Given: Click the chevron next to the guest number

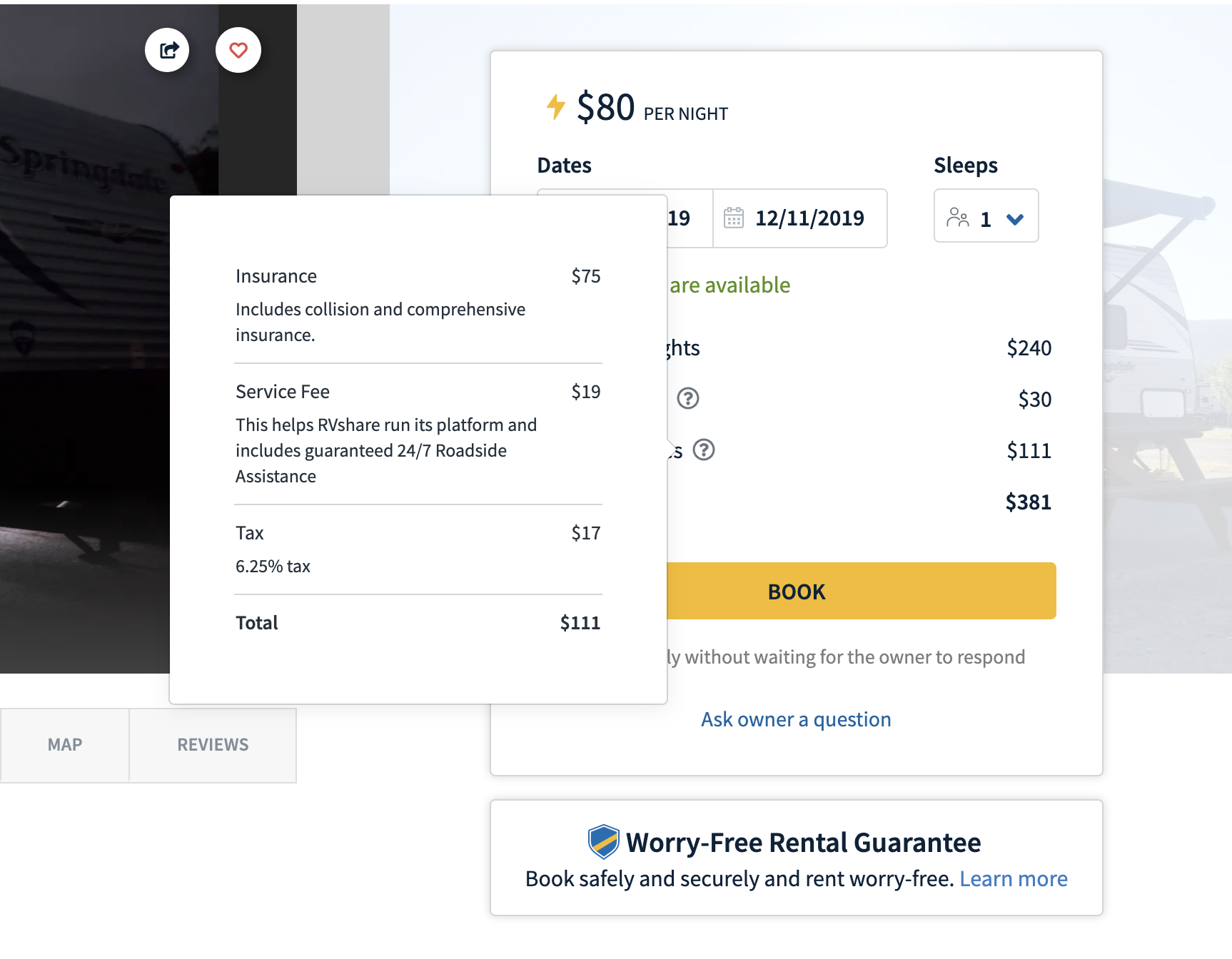Looking at the screenshot, I should click(1016, 220).
